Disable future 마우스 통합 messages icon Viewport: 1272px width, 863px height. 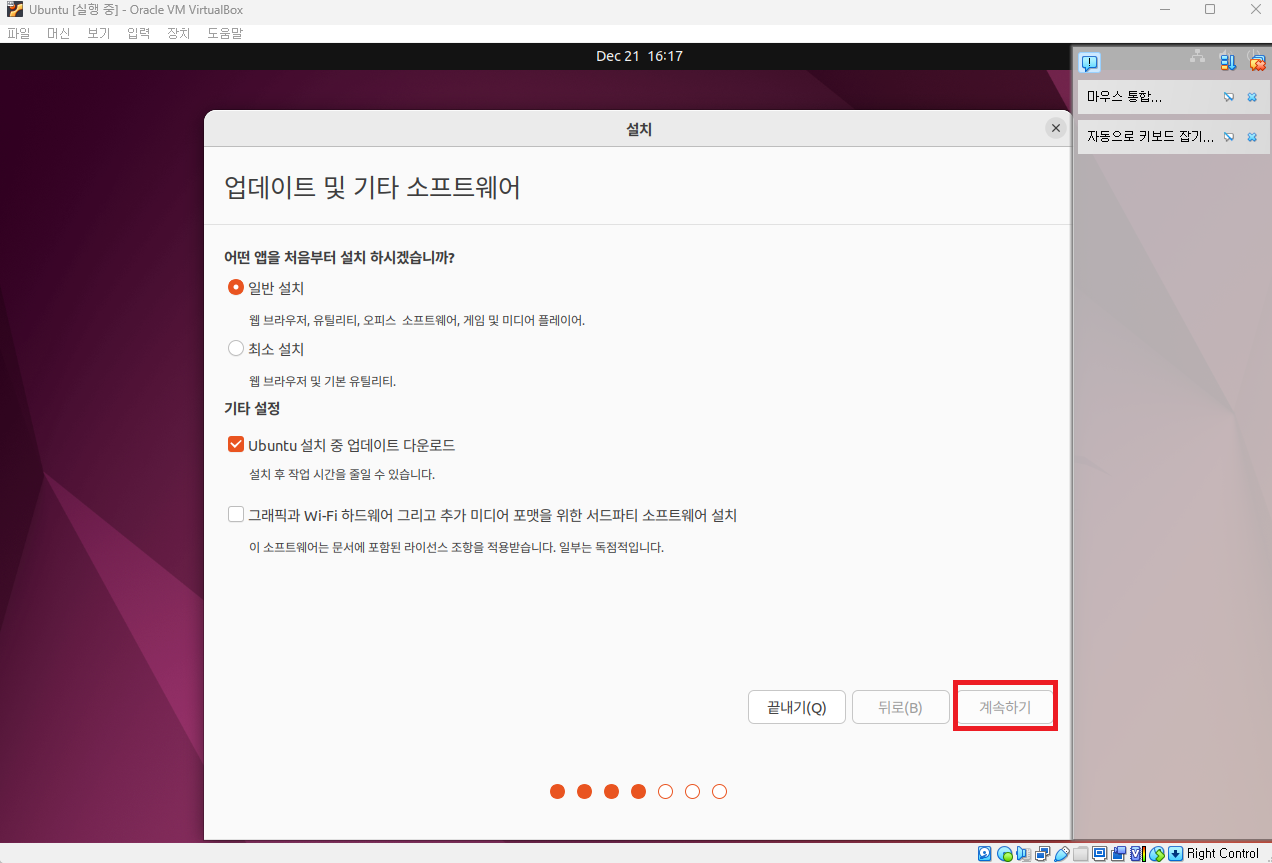coord(1229,97)
